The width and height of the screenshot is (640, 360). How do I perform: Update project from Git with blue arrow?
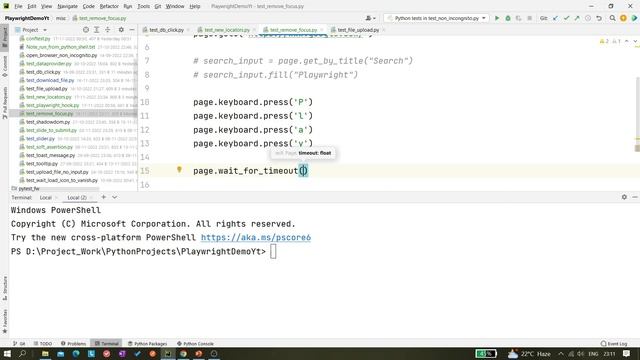(555, 18)
